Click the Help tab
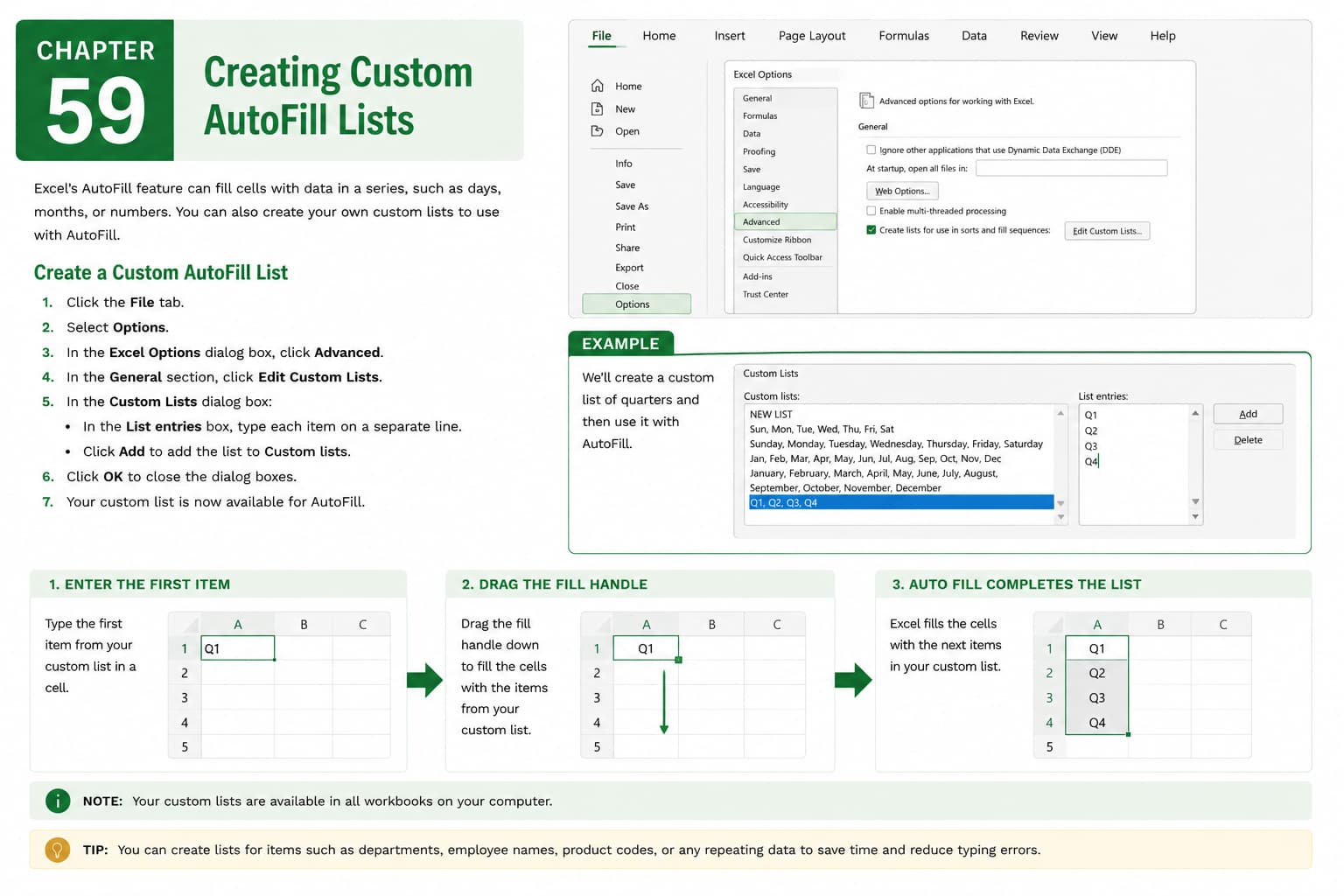 pyautogui.click(x=1163, y=36)
